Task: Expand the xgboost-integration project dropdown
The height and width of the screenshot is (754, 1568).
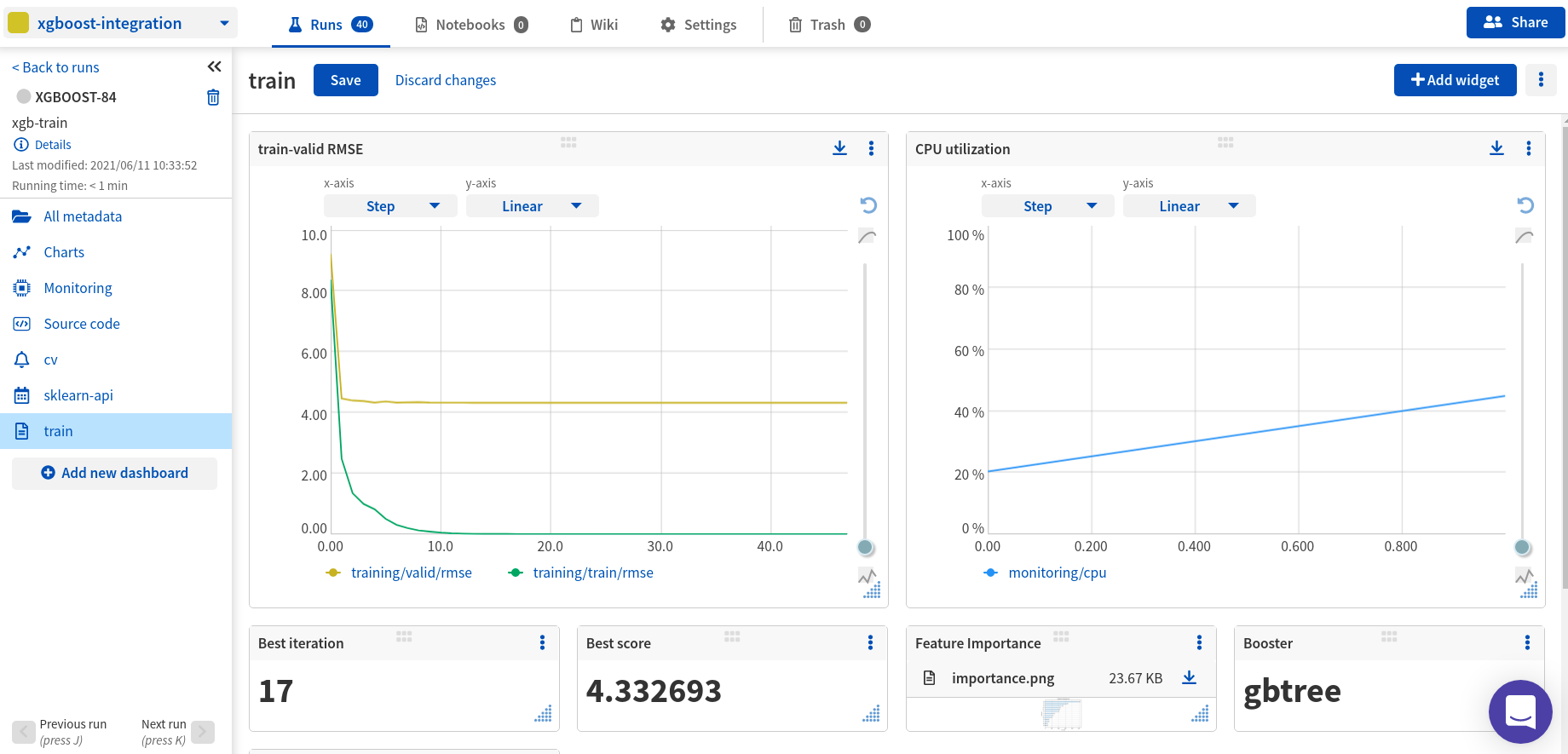Action: (224, 23)
